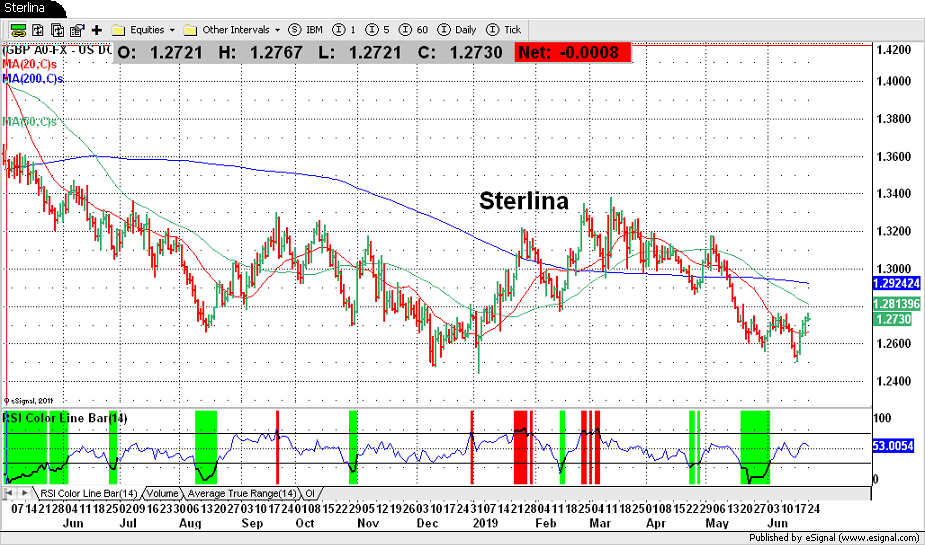This screenshot has width=925, height=545.
Task: Open the OI study tab
Action: pyautogui.click(x=310, y=494)
